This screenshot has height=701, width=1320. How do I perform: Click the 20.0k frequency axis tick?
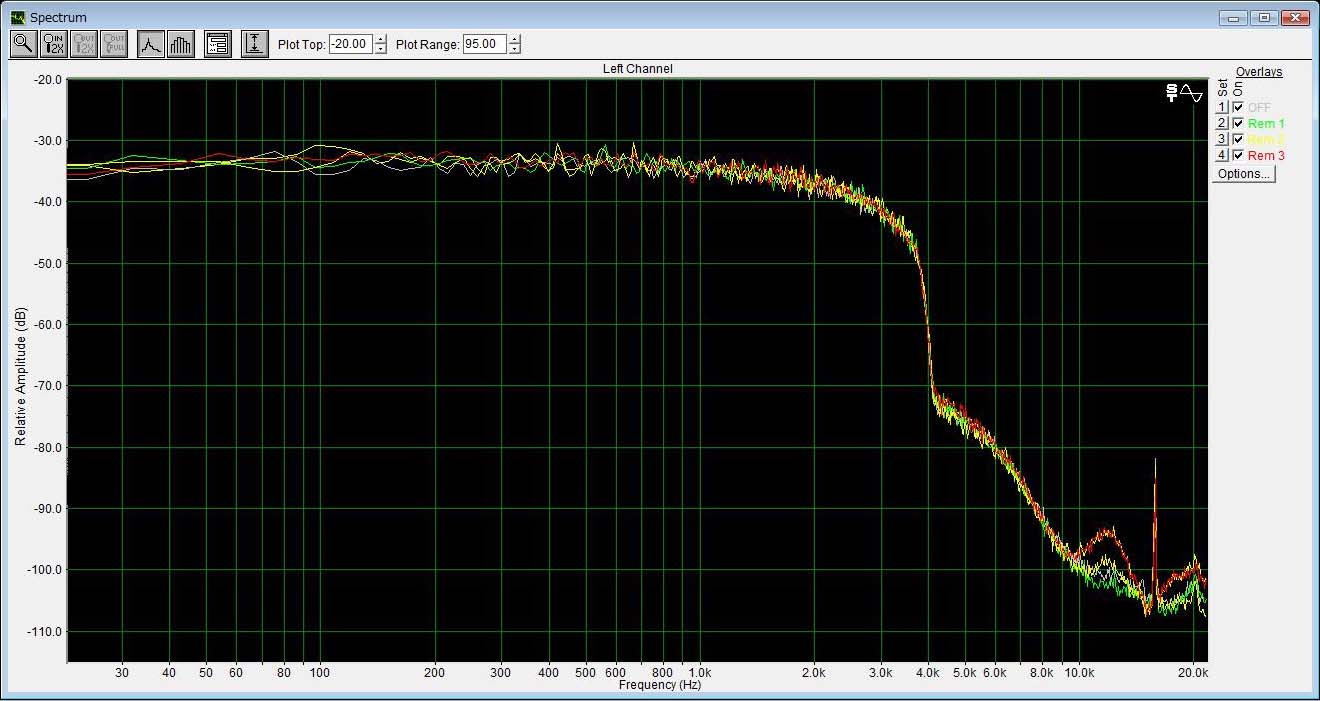point(1193,673)
